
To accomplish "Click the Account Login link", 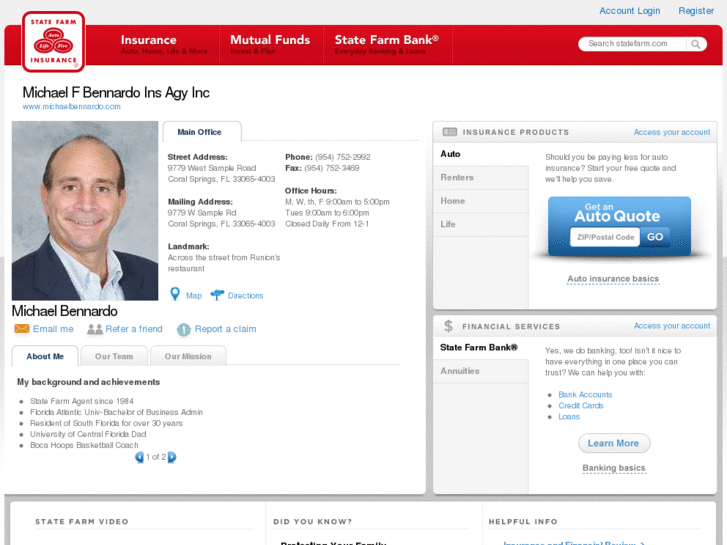I will 630,11.
